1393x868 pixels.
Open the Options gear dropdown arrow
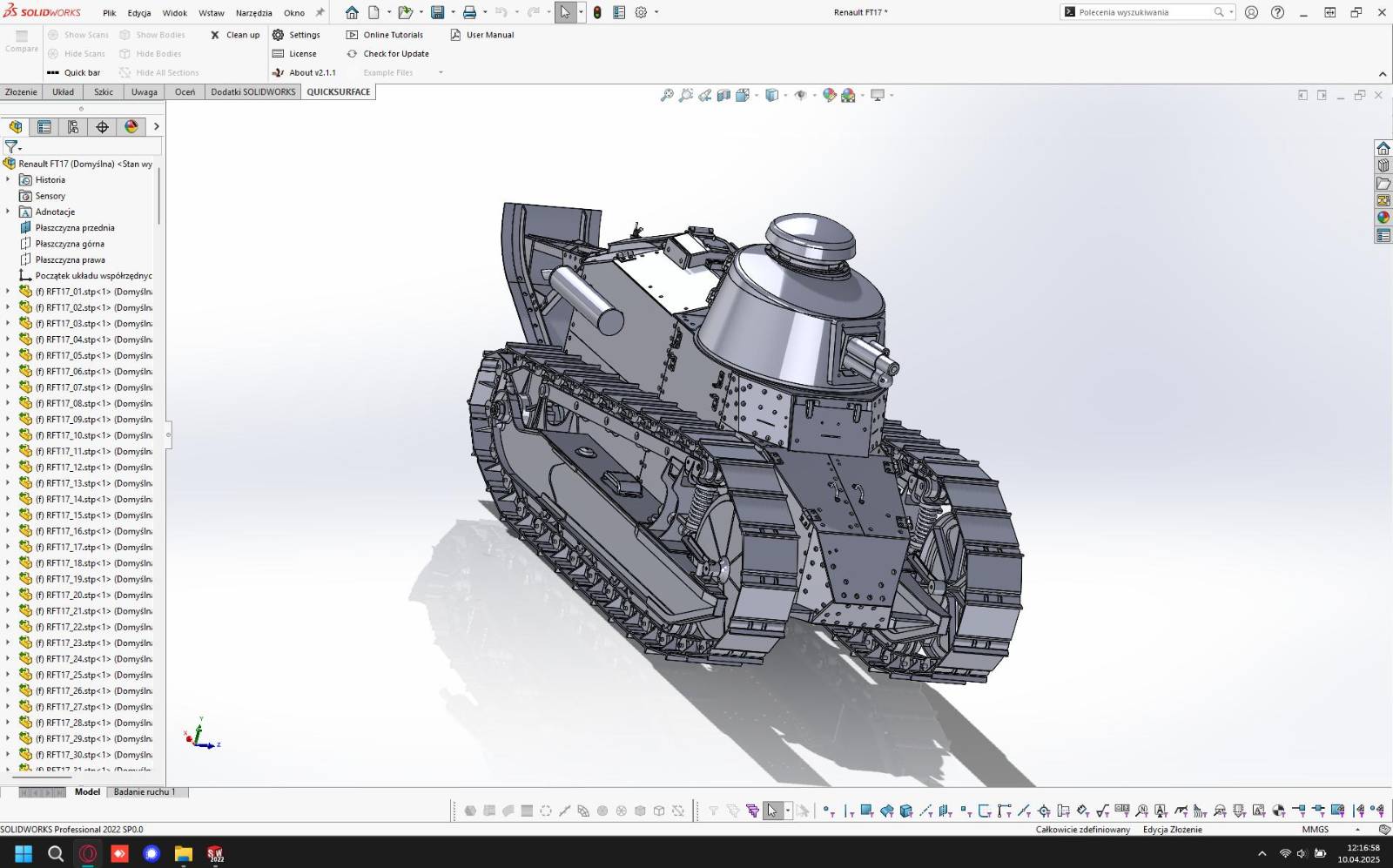(x=656, y=12)
